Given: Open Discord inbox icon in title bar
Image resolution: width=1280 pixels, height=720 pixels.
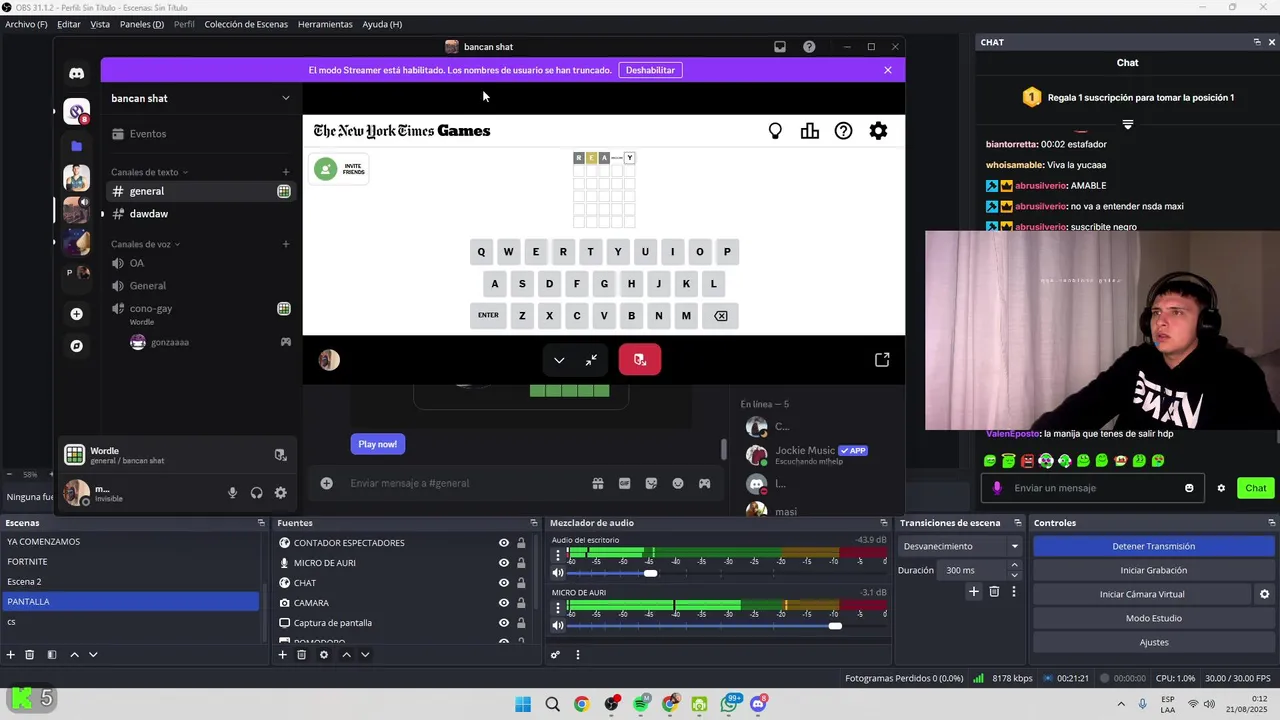Looking at the screenshot, I should [x=780, y=47].
